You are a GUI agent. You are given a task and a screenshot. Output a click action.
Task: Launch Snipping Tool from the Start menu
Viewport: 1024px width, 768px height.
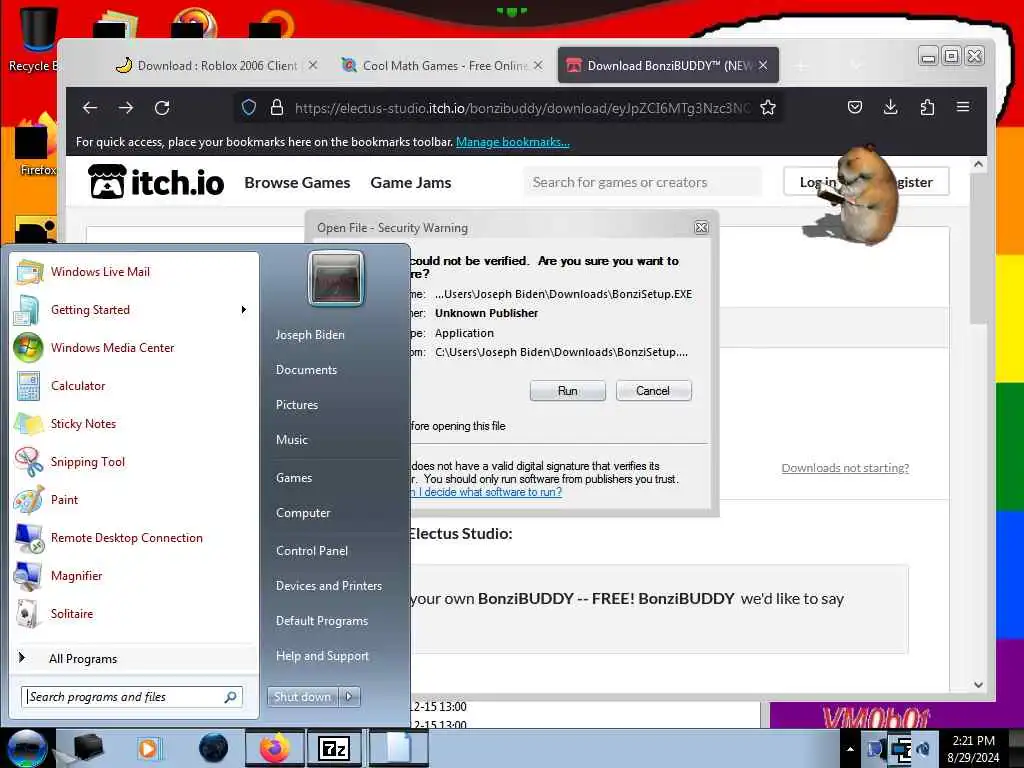tap(88, 462)
